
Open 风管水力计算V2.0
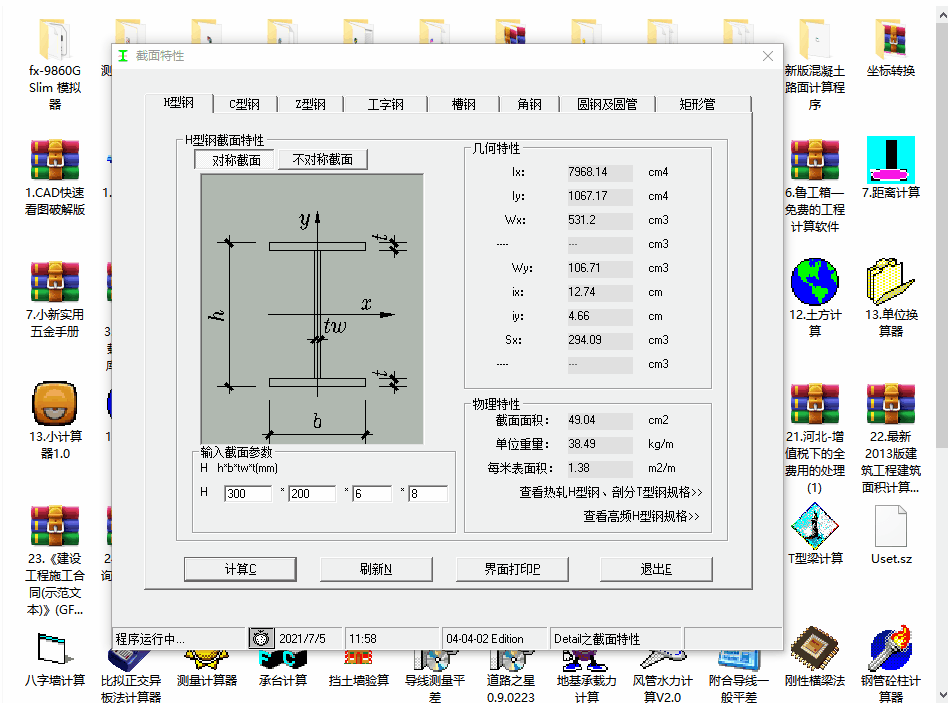(662, 665)
